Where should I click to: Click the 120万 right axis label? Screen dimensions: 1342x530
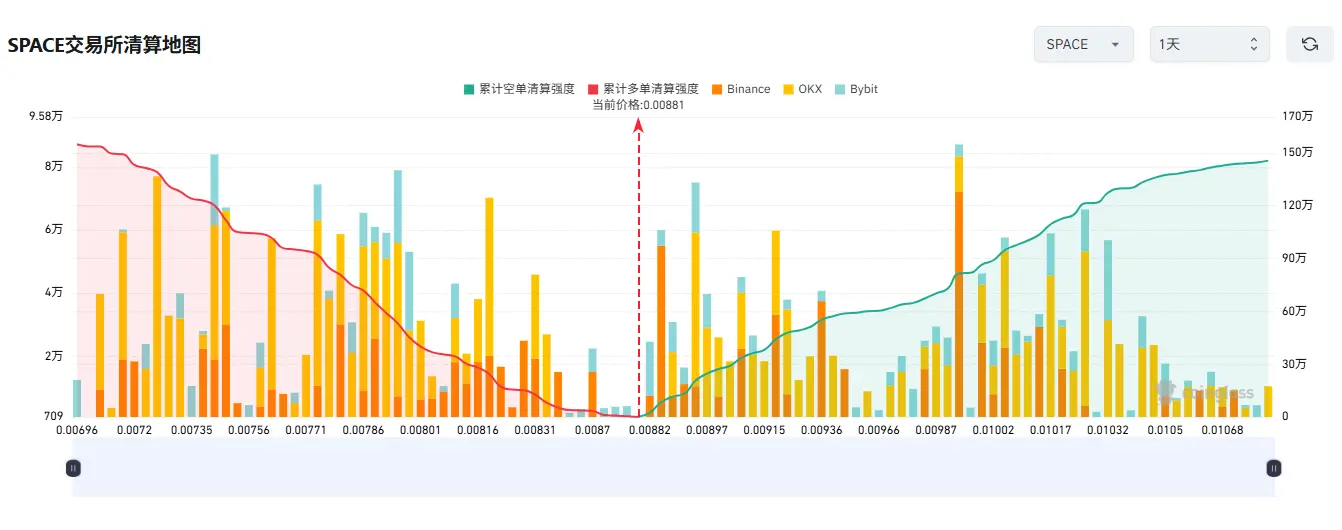click(1297, 205)
